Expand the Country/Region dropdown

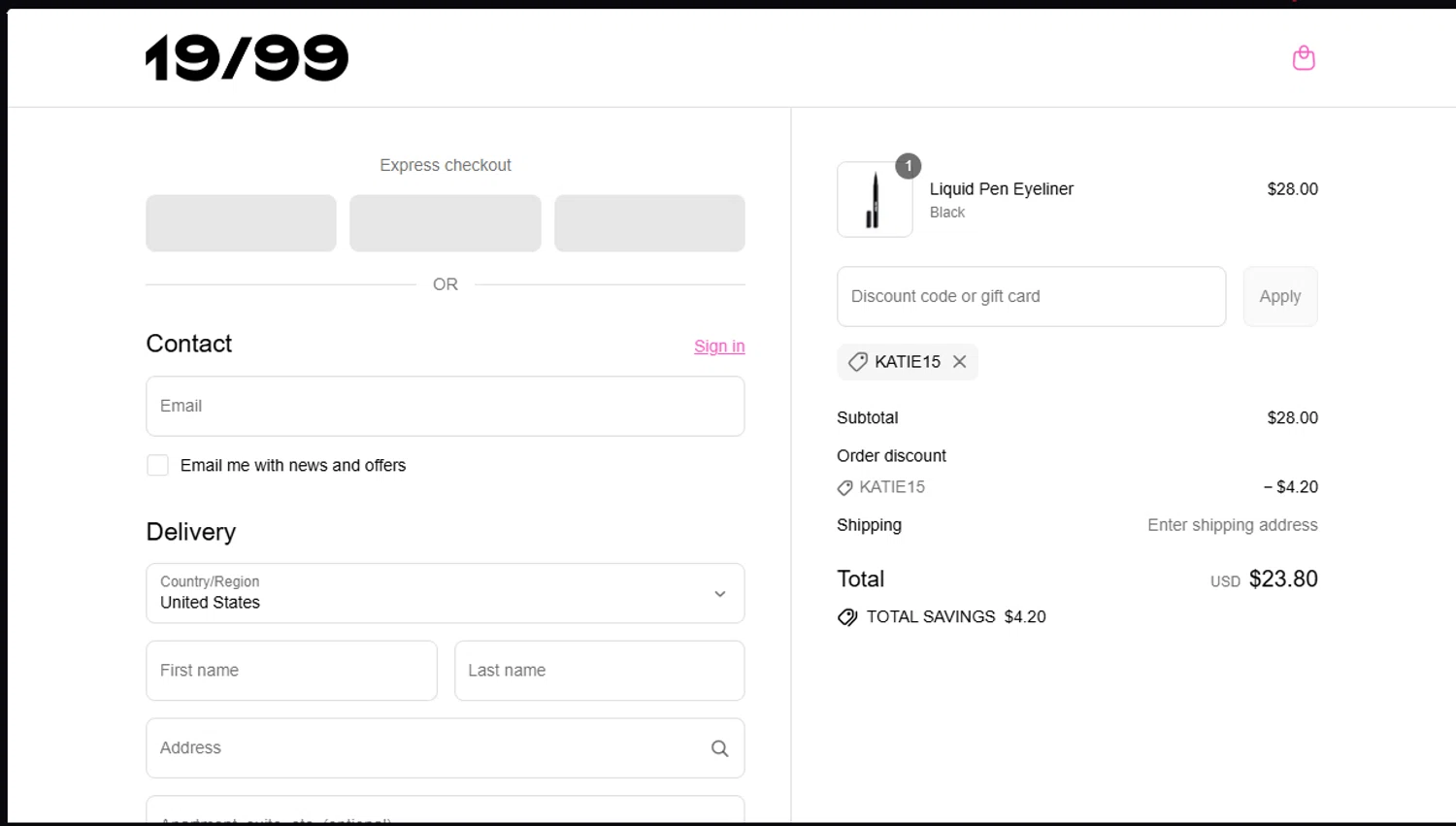click(x=446, y=593)
